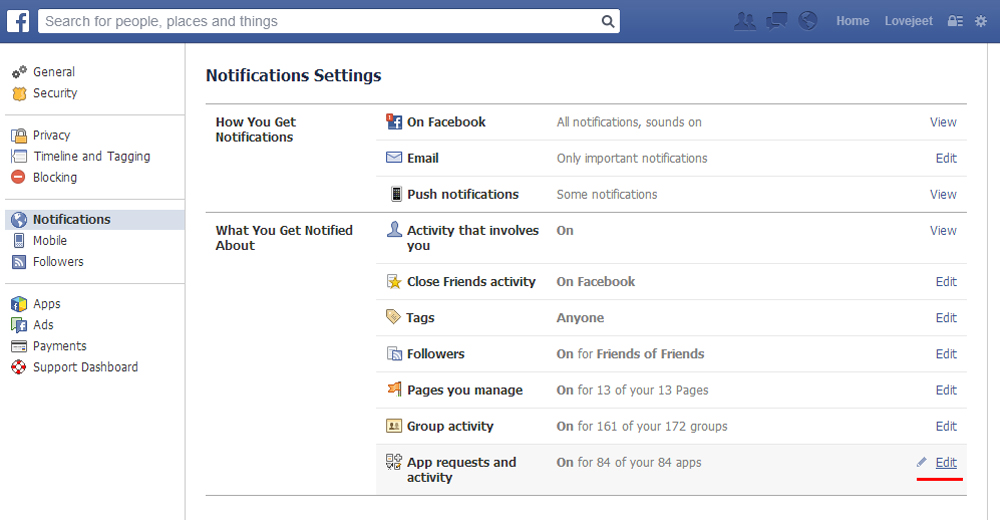Open Mobile settings section

pos(50,241)
